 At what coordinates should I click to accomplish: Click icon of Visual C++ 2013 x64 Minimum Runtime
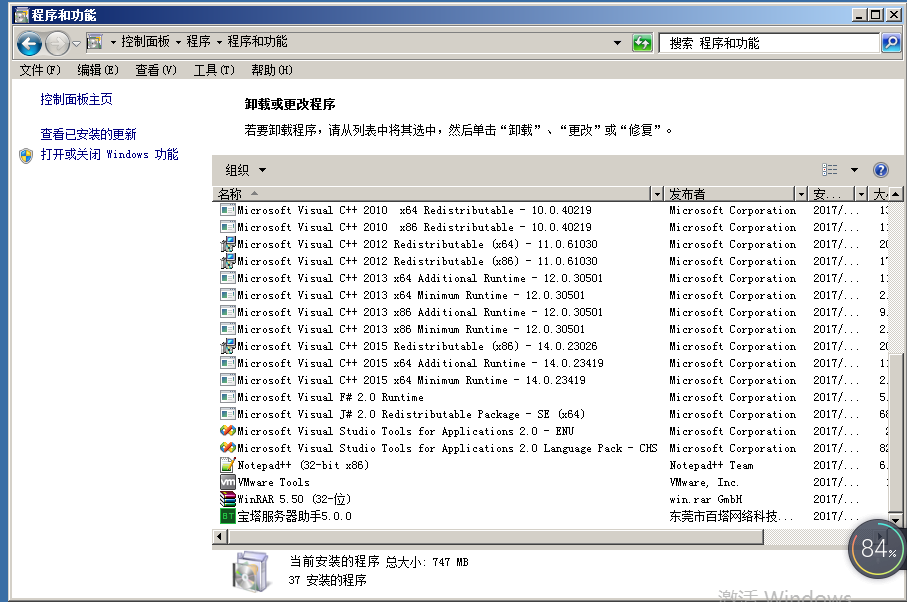click(x=228, y=295)
